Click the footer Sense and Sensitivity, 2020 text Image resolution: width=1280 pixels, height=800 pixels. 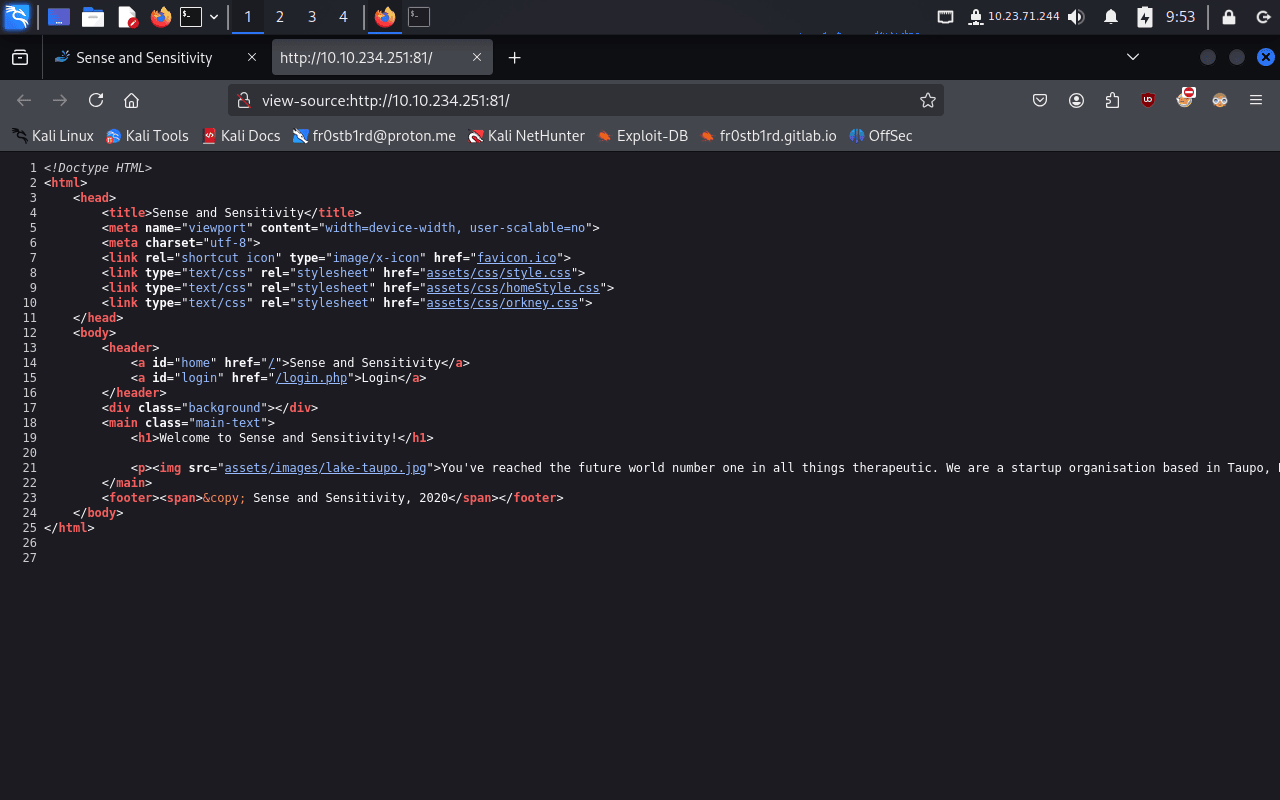351,498
